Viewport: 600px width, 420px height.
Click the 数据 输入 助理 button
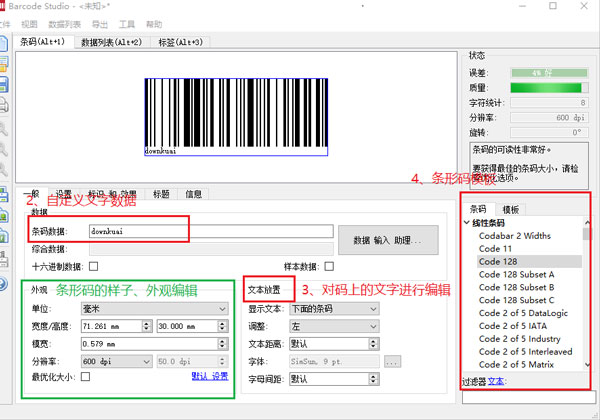pyautogui.click(x=393, y=241)
